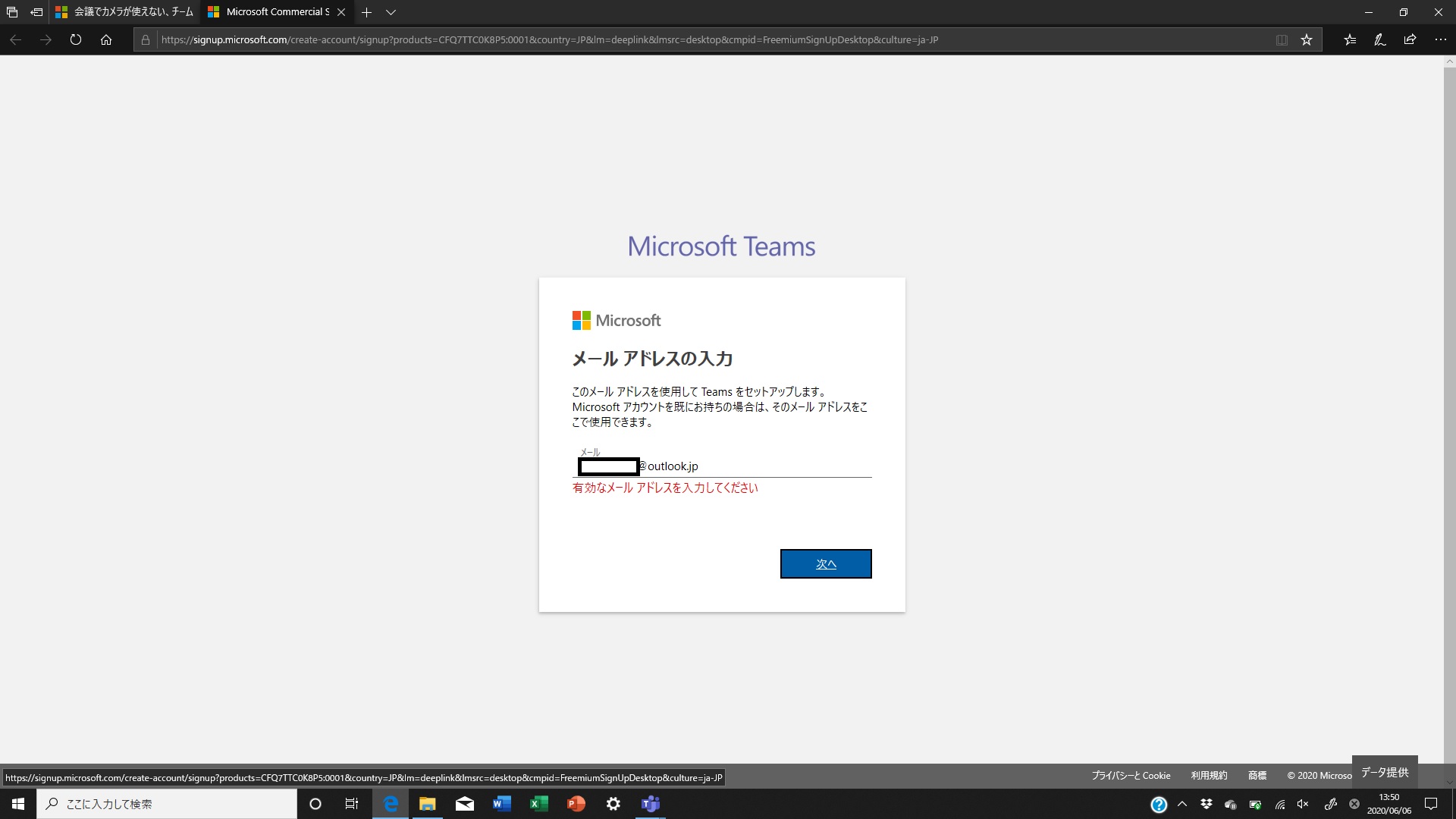
Task: Click the taskbar search box
Action: click(167, 804)
